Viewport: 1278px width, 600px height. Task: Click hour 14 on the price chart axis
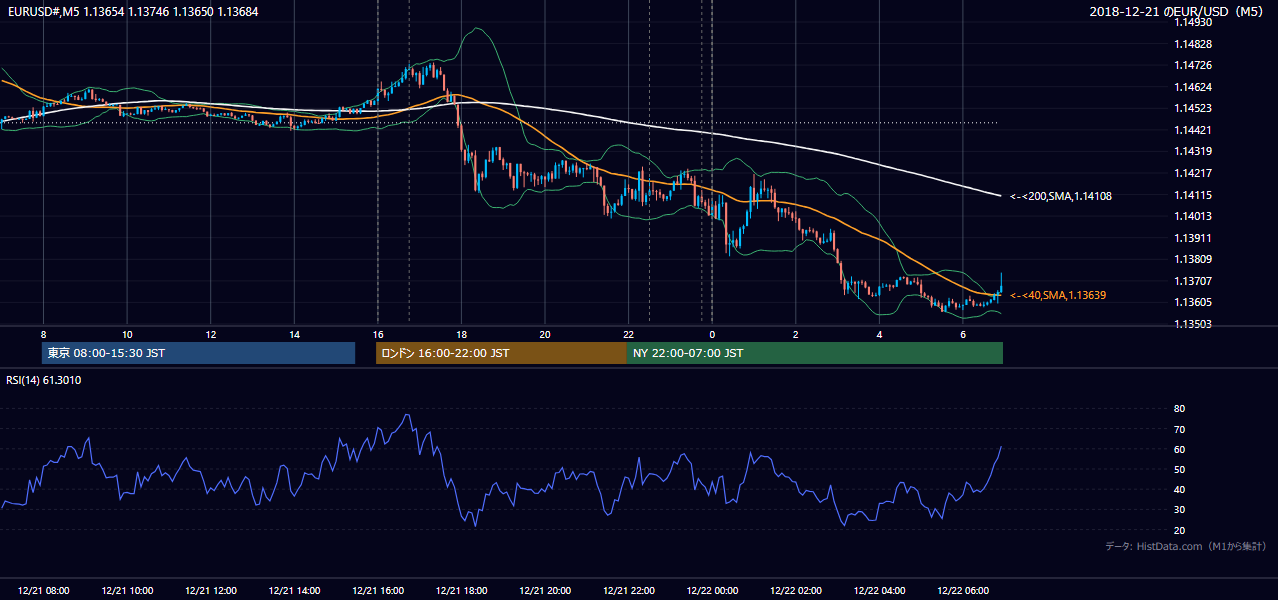pyautogui.click(x=294, y=334)
